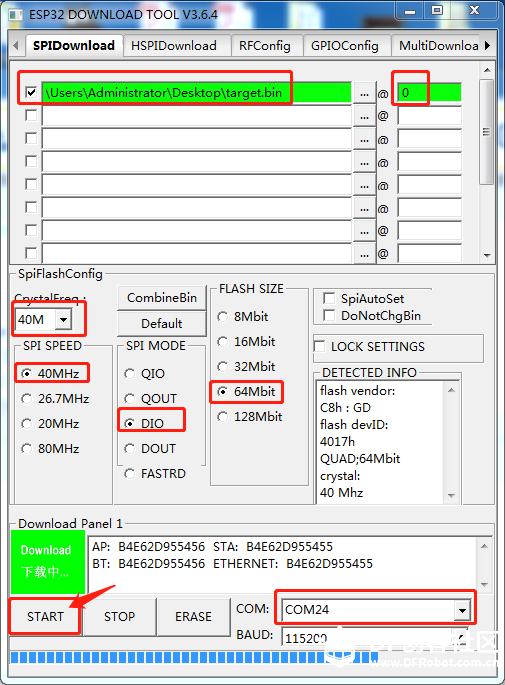Click START to begin download
Screen dimensions: 505x685
point(45,616)
